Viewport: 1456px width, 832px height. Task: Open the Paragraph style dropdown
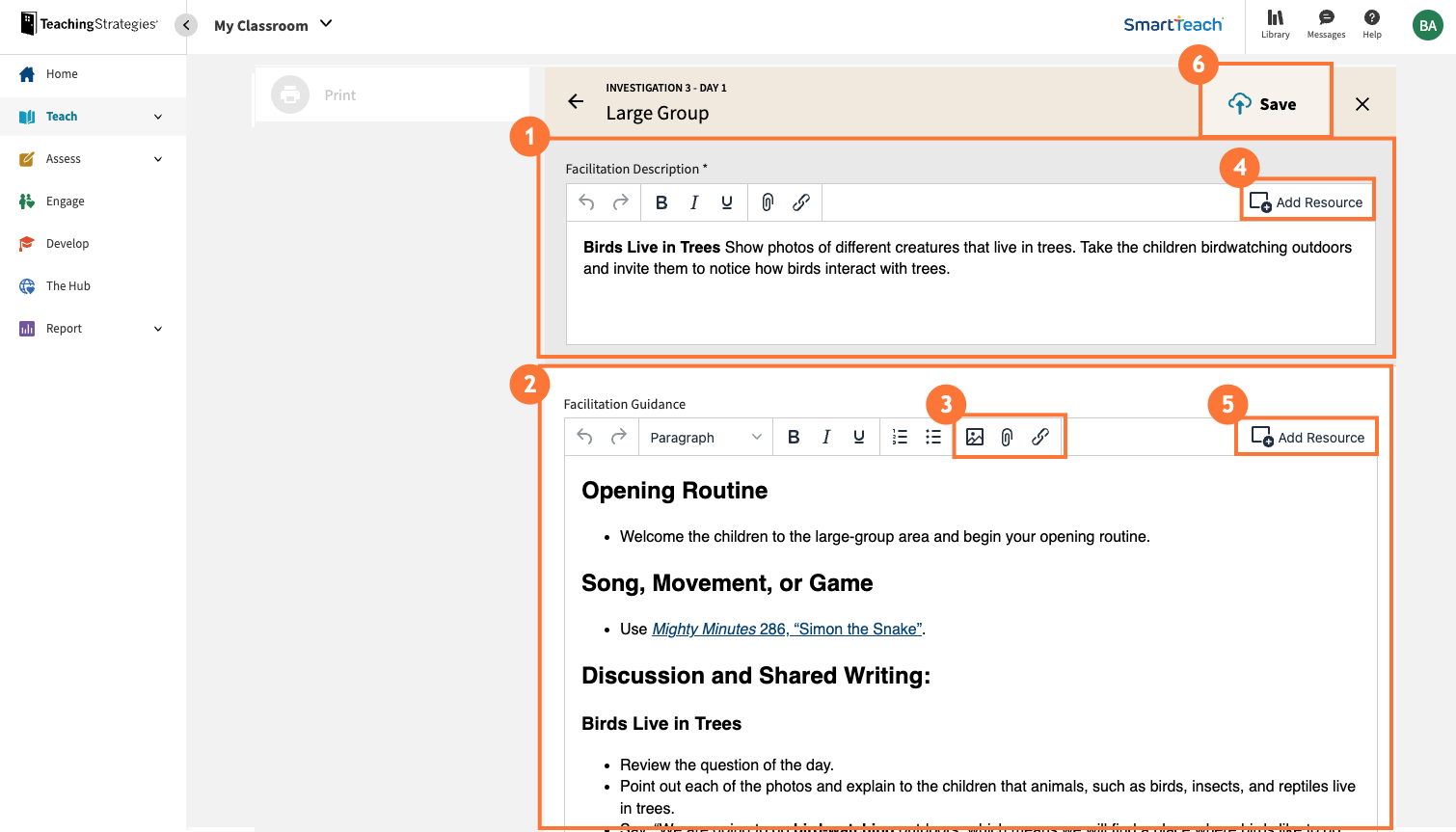point(705,437)
